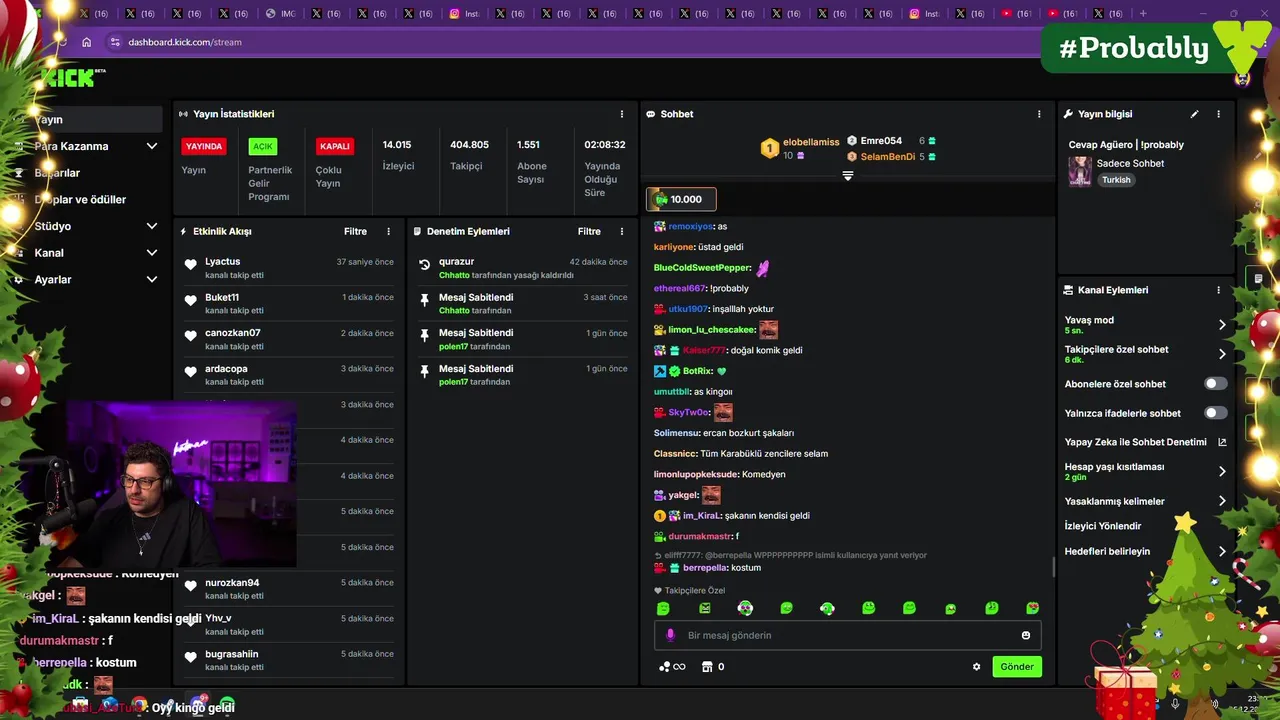Toggle Abonelere özel sohbet switch
1280x720 pixels.
(1216, 384)
